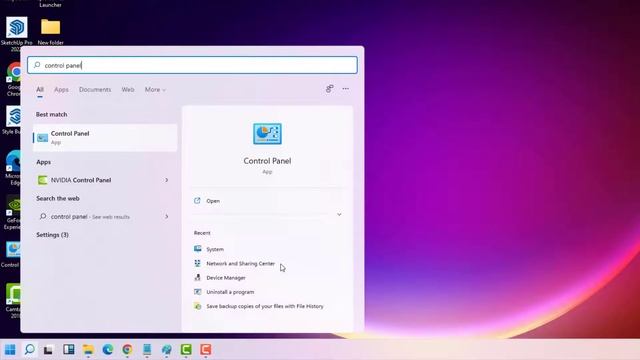Switch to the Documents search tab
The width and height of the screenshot is (640, 360).
[x=95, y=89]
